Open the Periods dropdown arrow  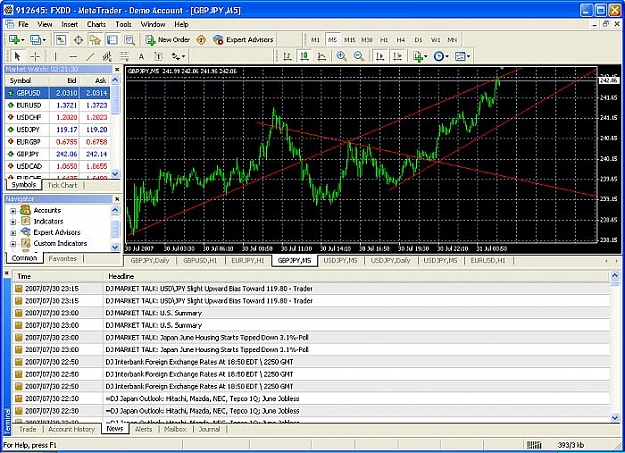(x=447, y=57)
